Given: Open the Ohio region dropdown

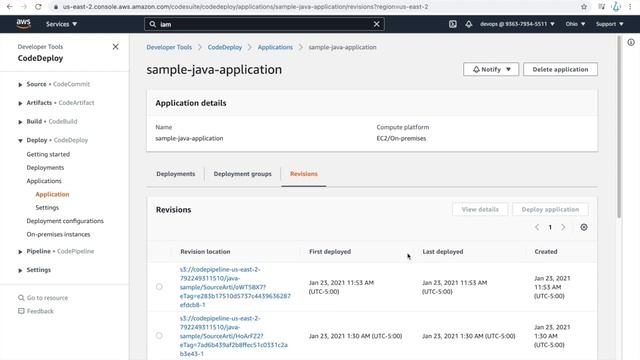Looking at the screenshot, I should coord(575,24).
